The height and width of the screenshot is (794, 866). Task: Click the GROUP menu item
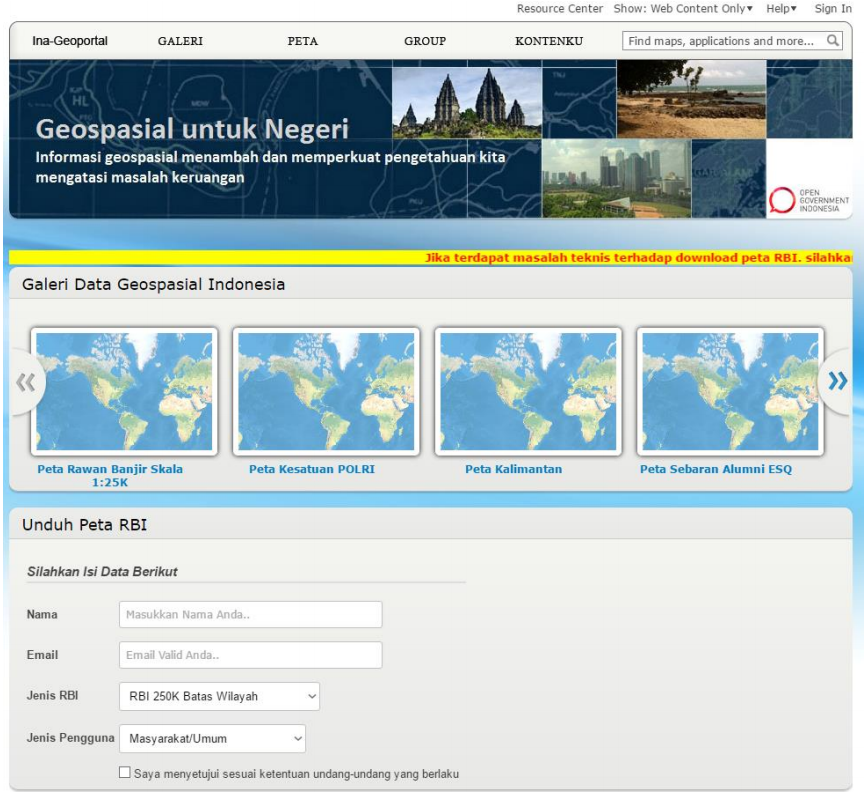(425, 41)
